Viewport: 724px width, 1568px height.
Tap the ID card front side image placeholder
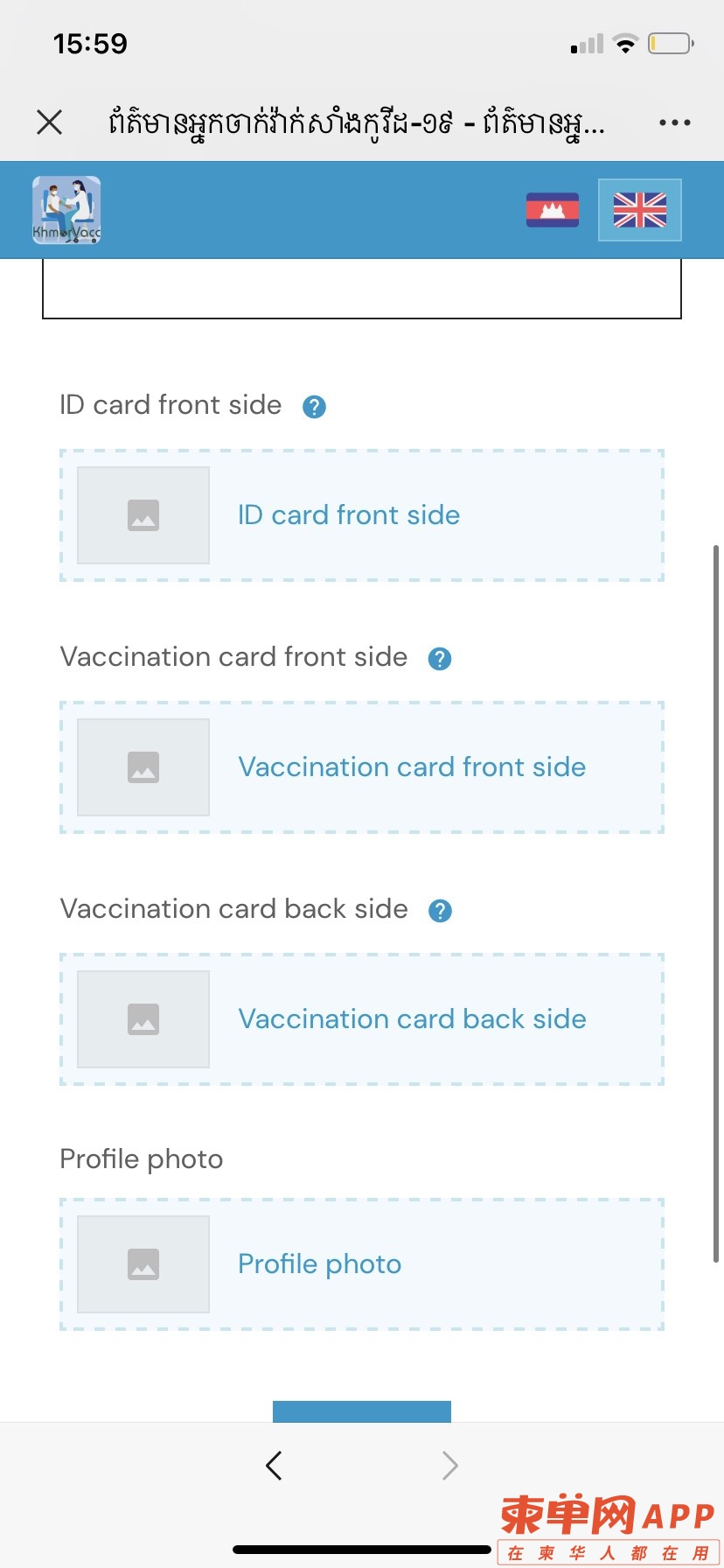click(x=143, y=515)
